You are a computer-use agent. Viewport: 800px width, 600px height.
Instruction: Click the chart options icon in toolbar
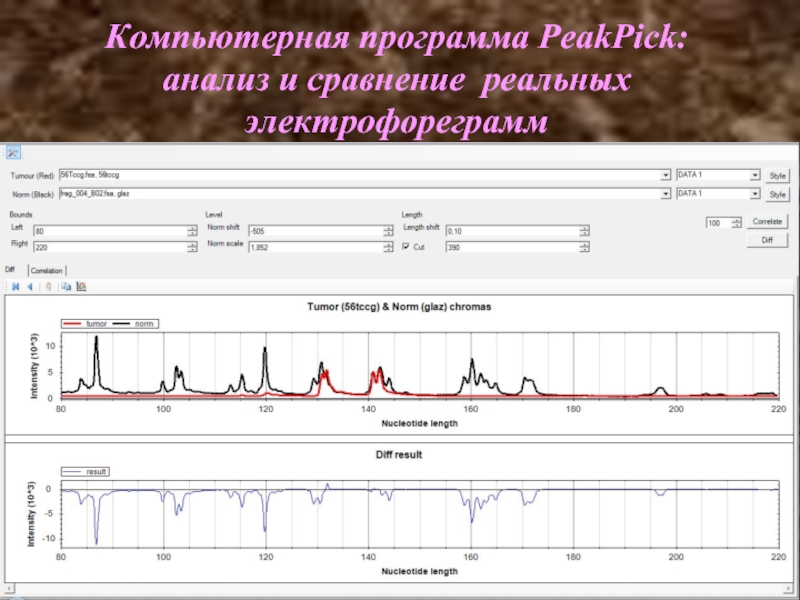pos(81,287)
